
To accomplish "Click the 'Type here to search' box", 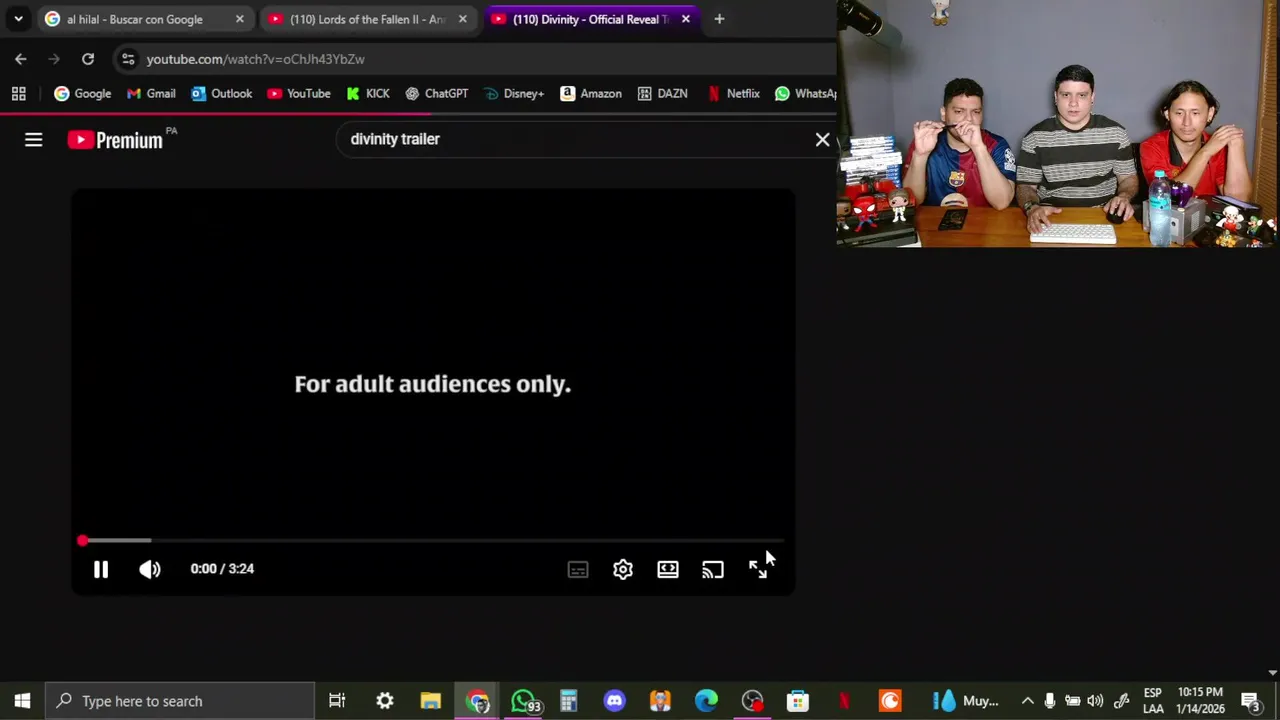I will pos(181,701).
